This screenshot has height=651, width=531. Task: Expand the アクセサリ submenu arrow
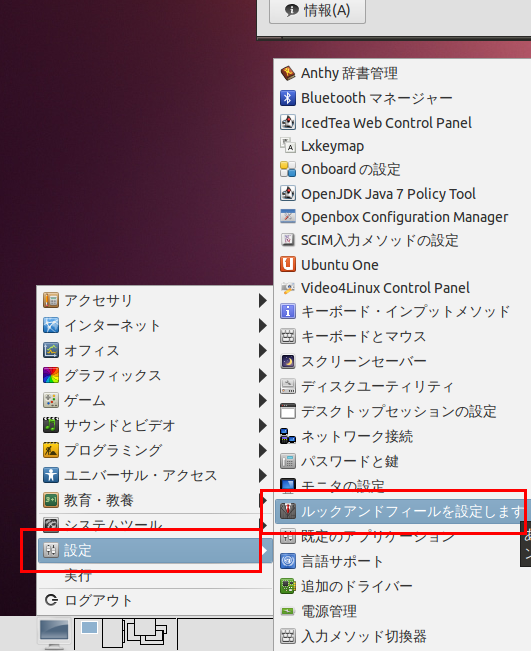[x=262, y=300]
